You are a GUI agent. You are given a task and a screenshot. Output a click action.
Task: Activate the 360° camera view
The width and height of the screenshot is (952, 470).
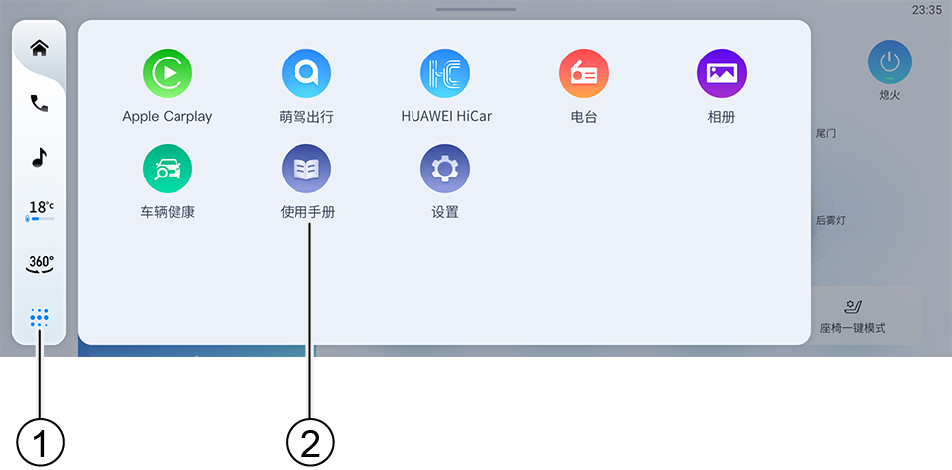40,264
